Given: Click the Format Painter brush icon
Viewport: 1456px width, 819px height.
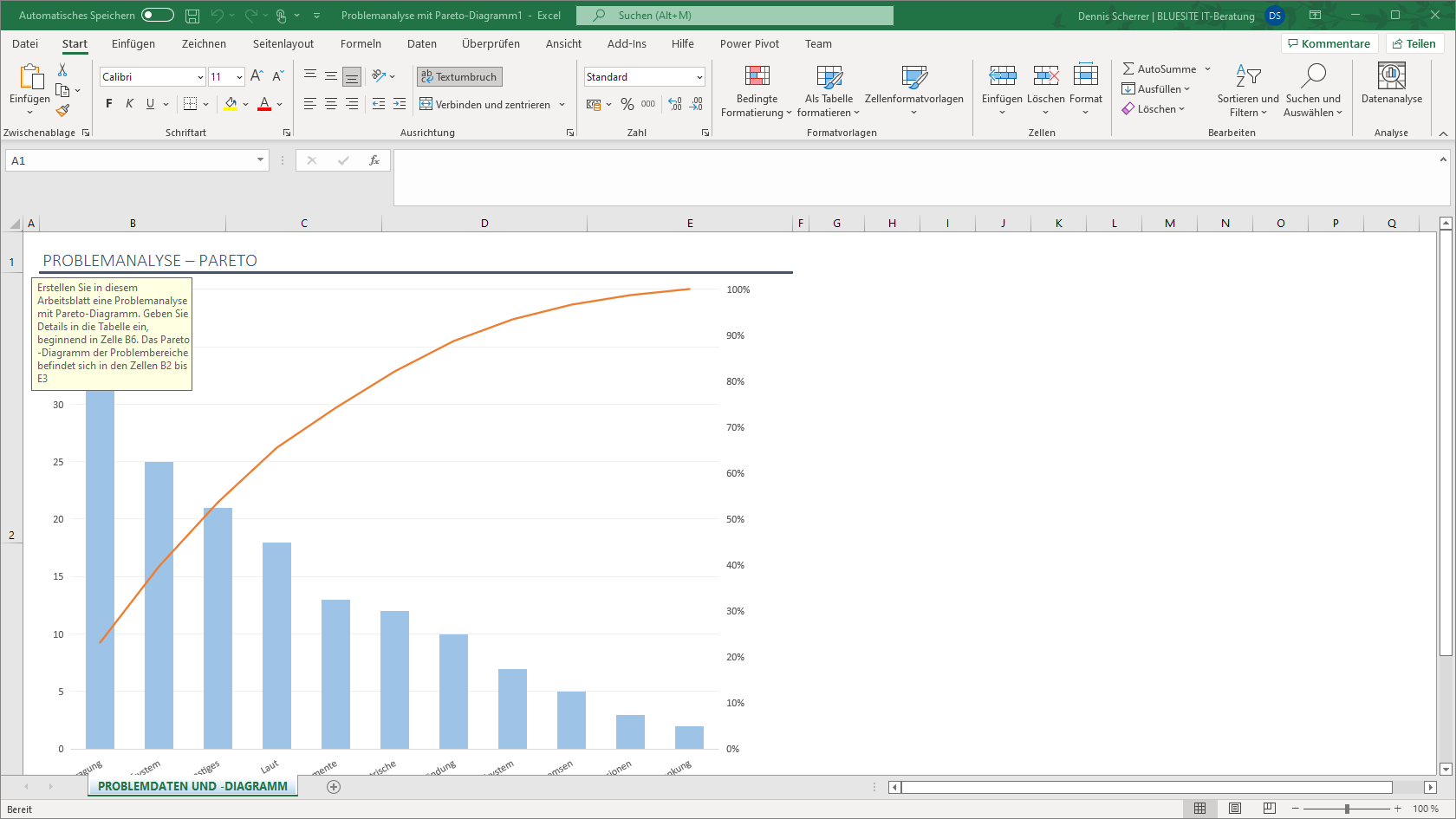Looking at the screenshot, I should pos(62,111).
